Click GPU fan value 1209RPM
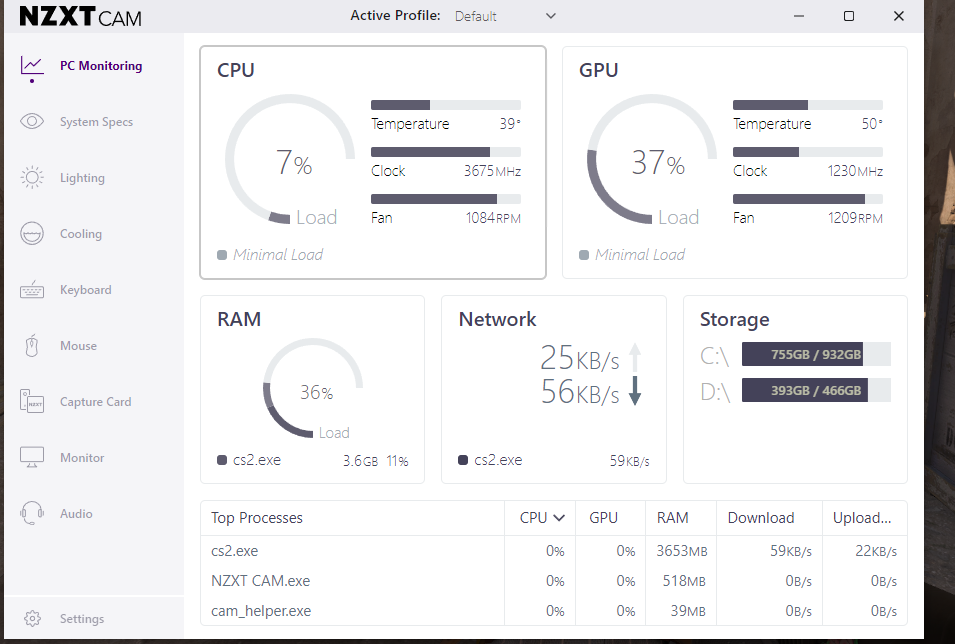955x644 pixels. (x=855, y=218)
